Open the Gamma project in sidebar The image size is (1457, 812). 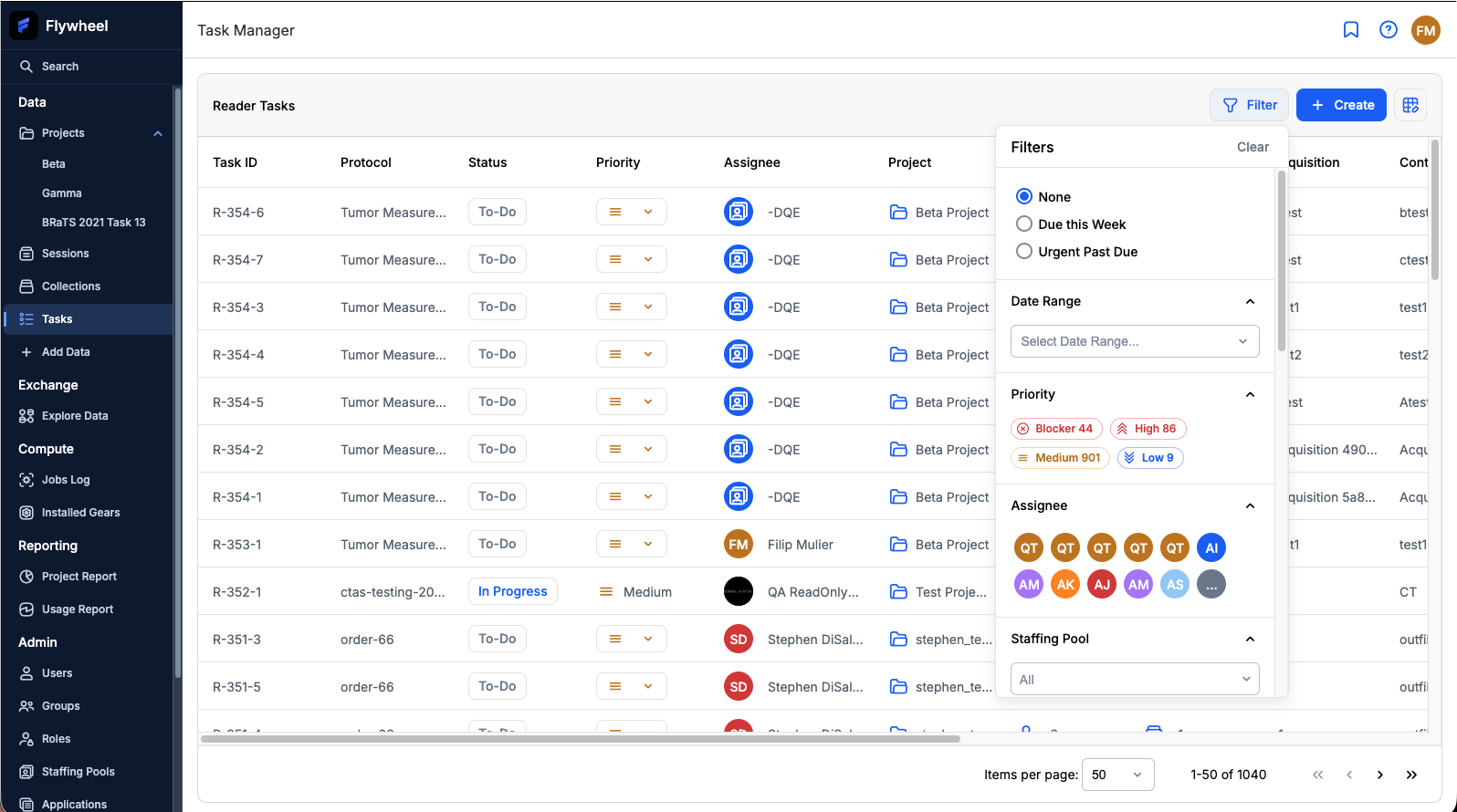point(62,193)
